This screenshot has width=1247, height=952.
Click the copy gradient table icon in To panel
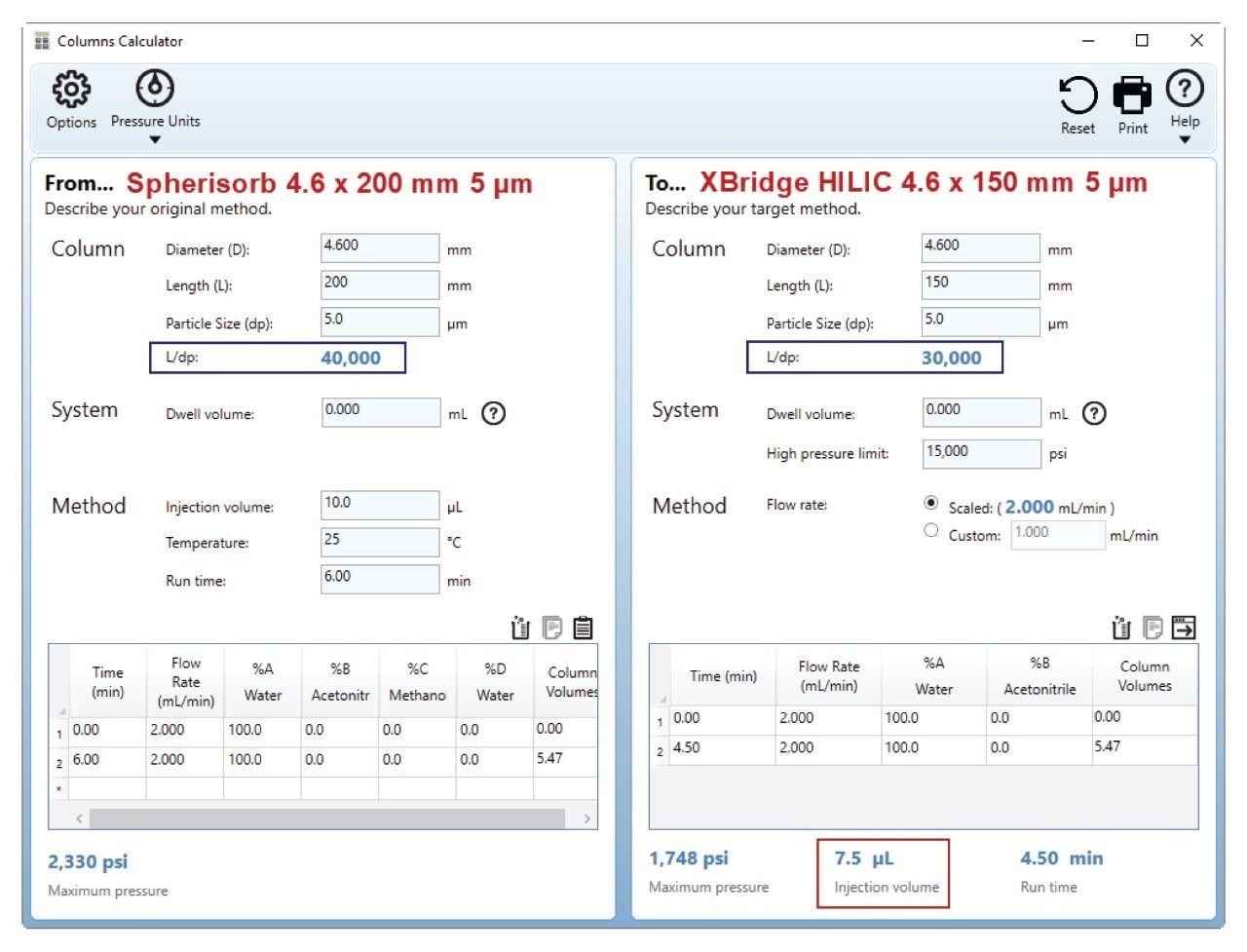1153,628
